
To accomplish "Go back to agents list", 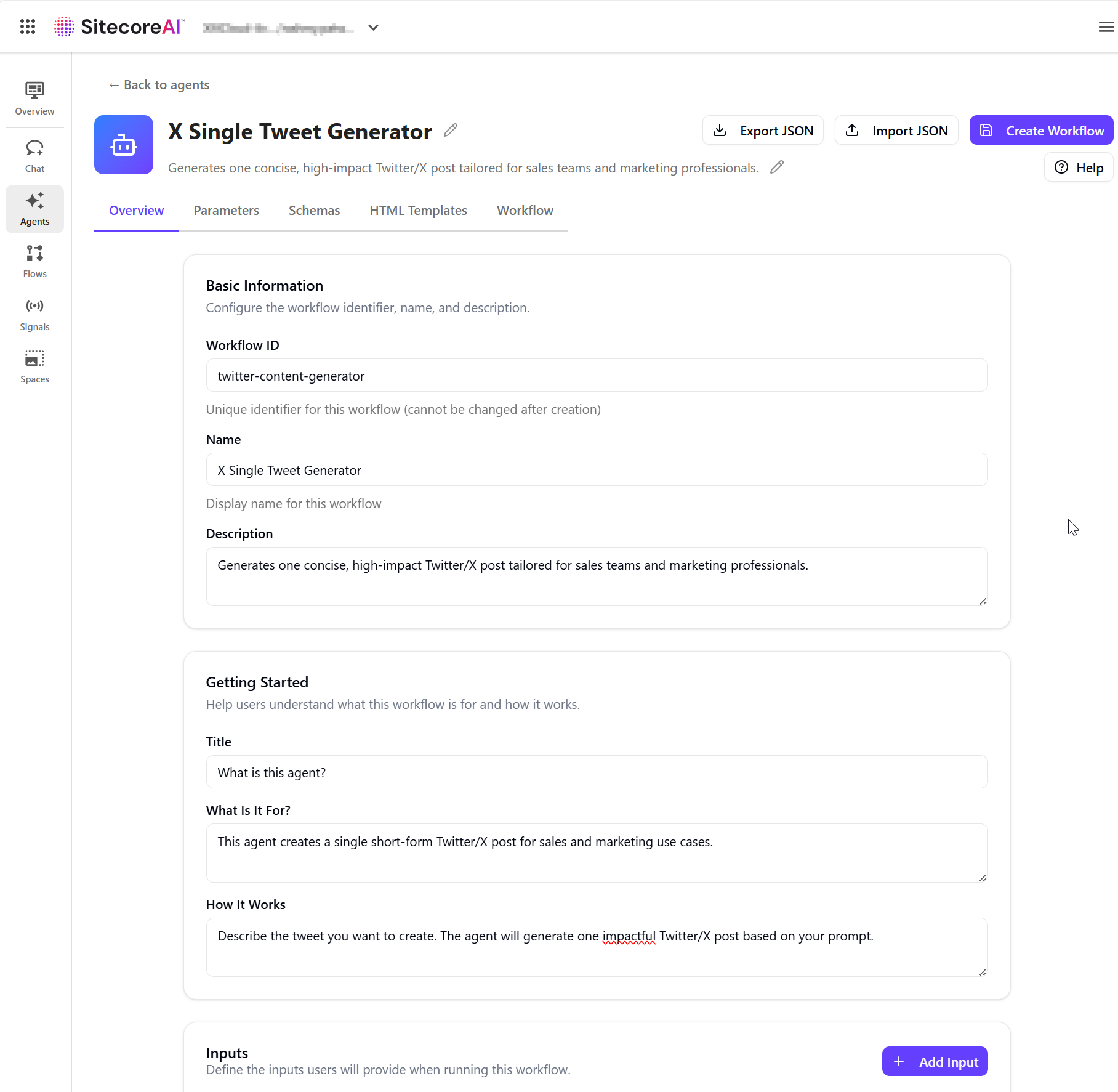I will [x=159, y=85].
